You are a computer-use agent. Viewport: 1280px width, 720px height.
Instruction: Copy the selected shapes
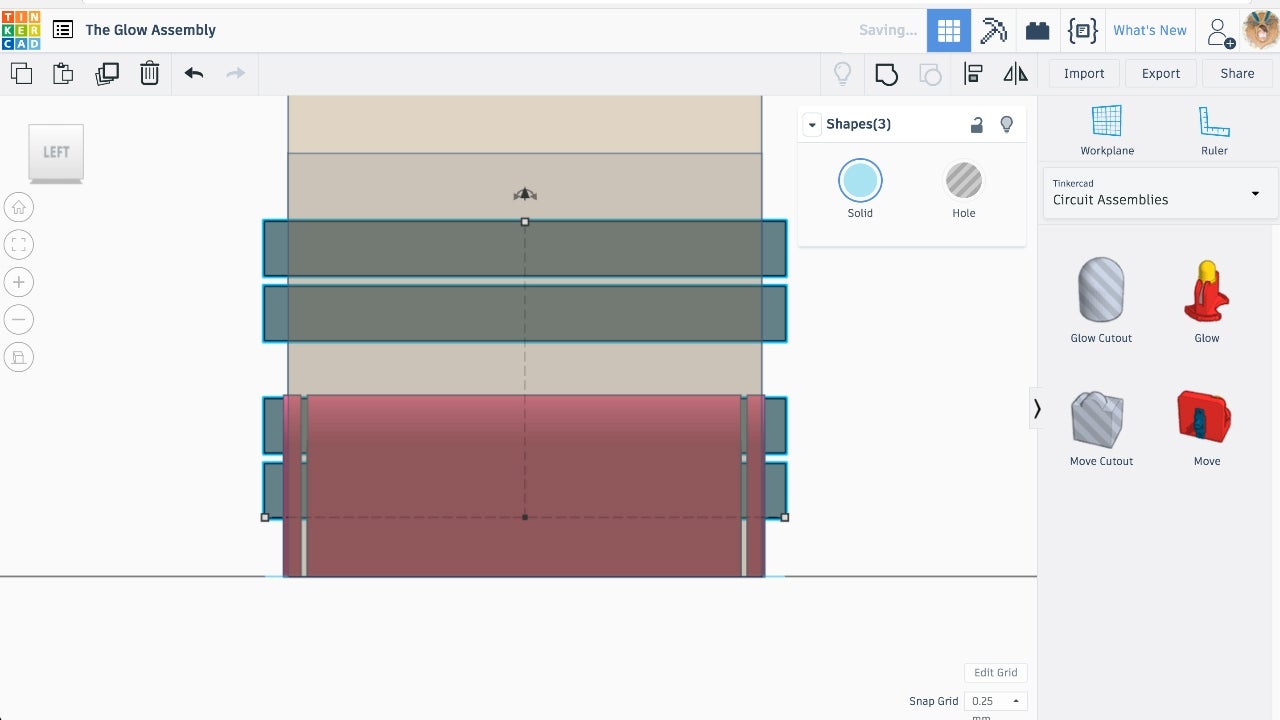pos(21,73)
